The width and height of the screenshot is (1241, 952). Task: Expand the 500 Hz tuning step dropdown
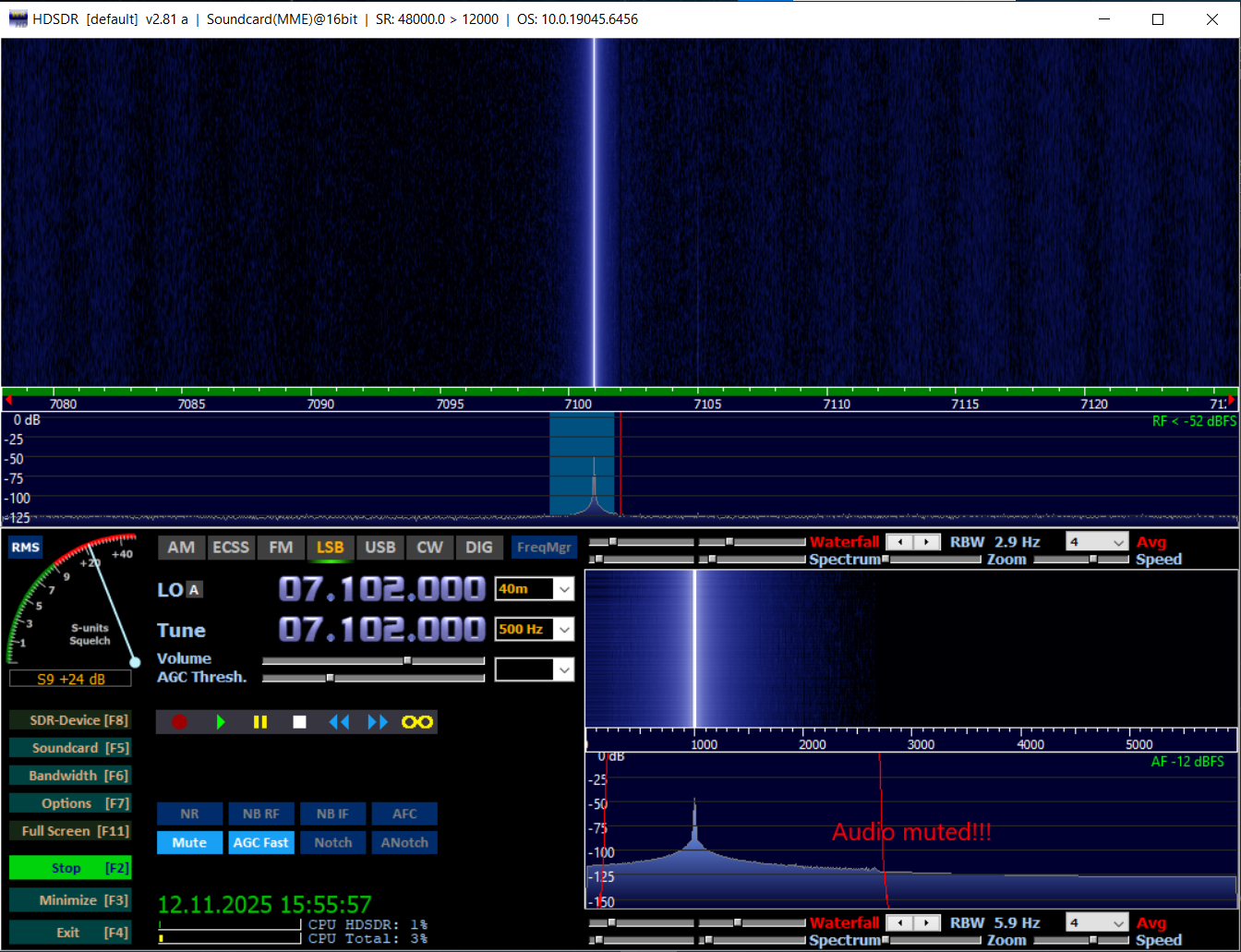coord(564,629)
